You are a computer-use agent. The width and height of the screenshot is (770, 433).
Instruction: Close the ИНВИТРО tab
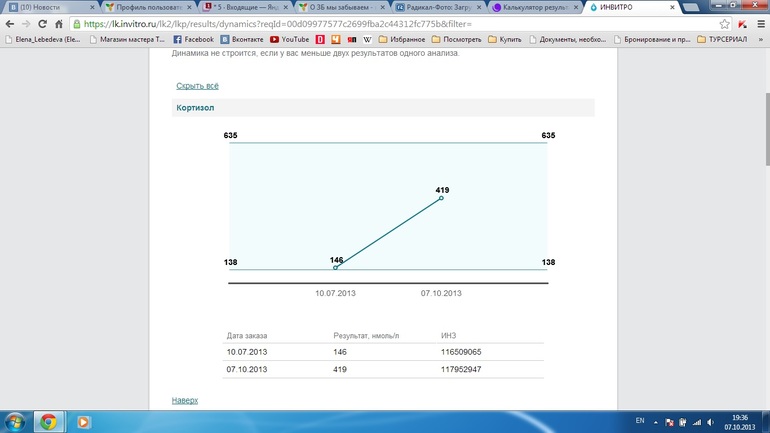[672, 7]
